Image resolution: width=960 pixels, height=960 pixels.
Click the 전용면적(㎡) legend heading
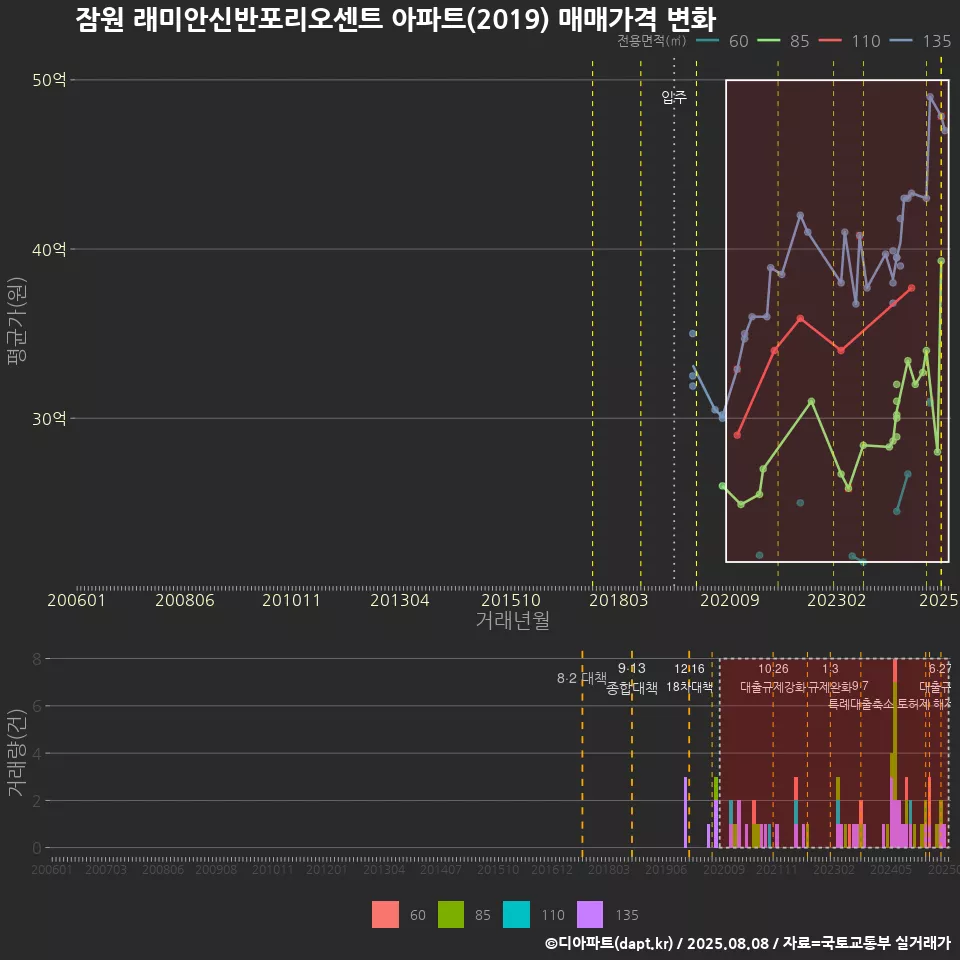(x=651, y=41)
